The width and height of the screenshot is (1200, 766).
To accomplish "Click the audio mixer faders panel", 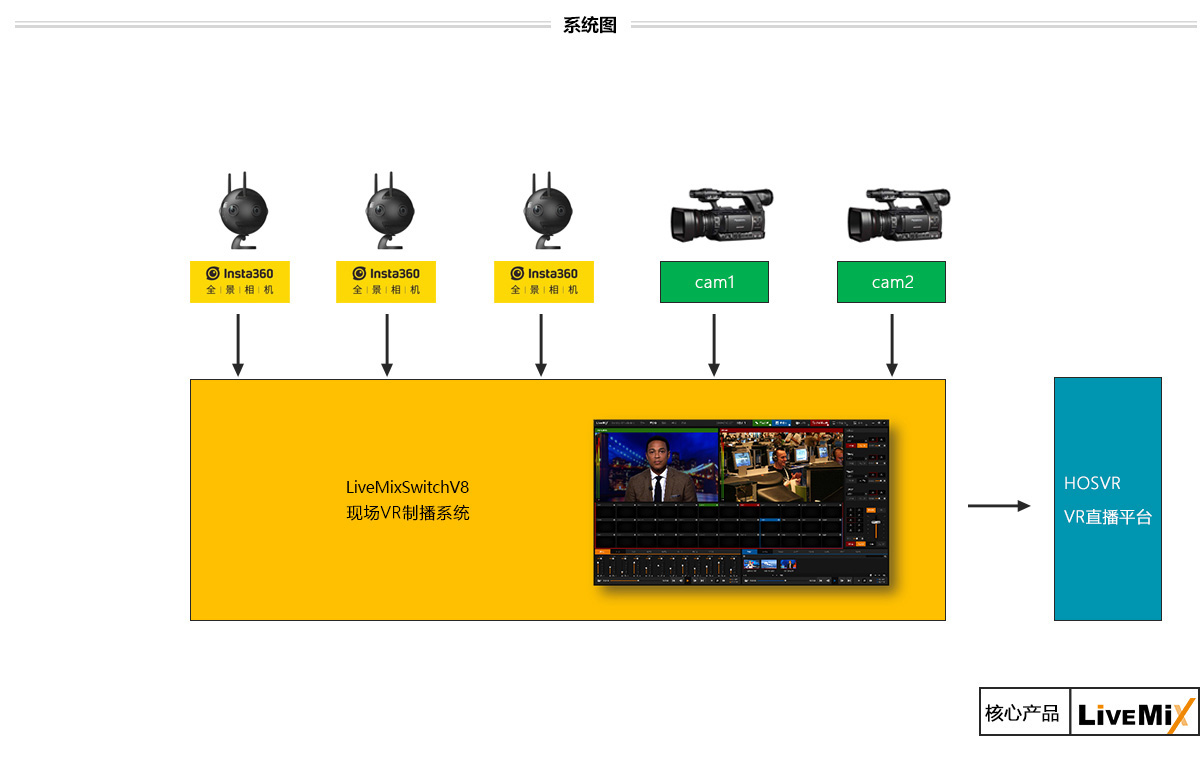I will click(x=665, y=568).
